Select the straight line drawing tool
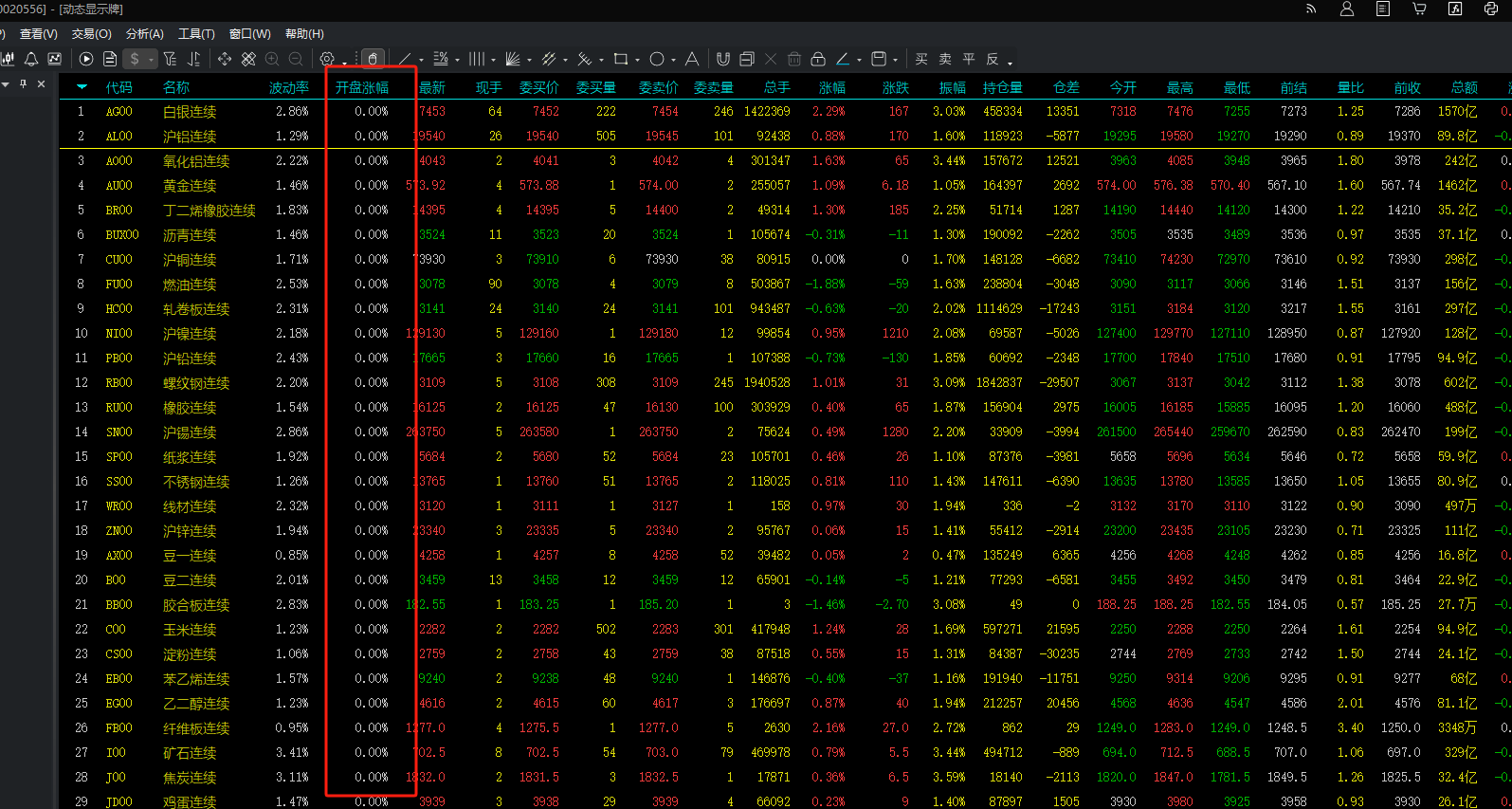1512x809 pixels. pos(406,59)
